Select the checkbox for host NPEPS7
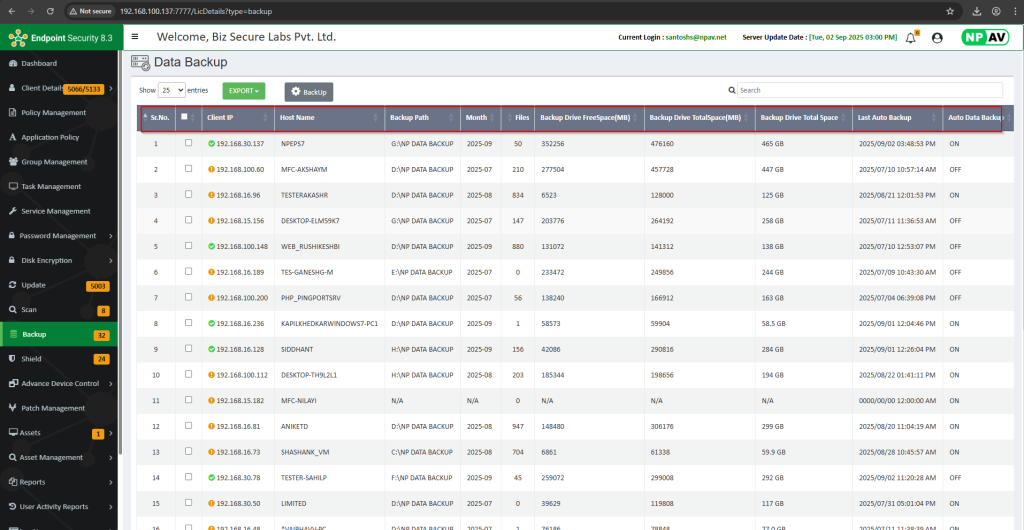This screenshot has width=1024, height=530. (188, 143)
